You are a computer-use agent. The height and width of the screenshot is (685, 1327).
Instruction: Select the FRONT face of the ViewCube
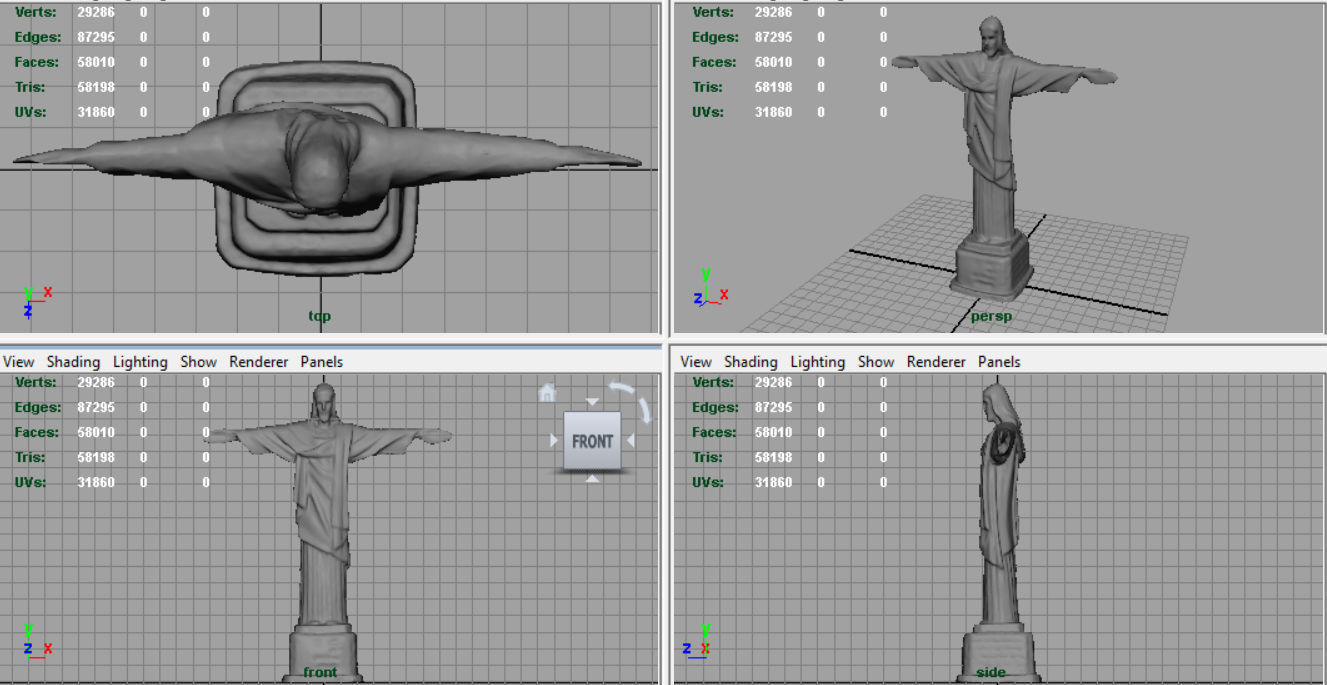pyautogui.click(x=592, y=441)
